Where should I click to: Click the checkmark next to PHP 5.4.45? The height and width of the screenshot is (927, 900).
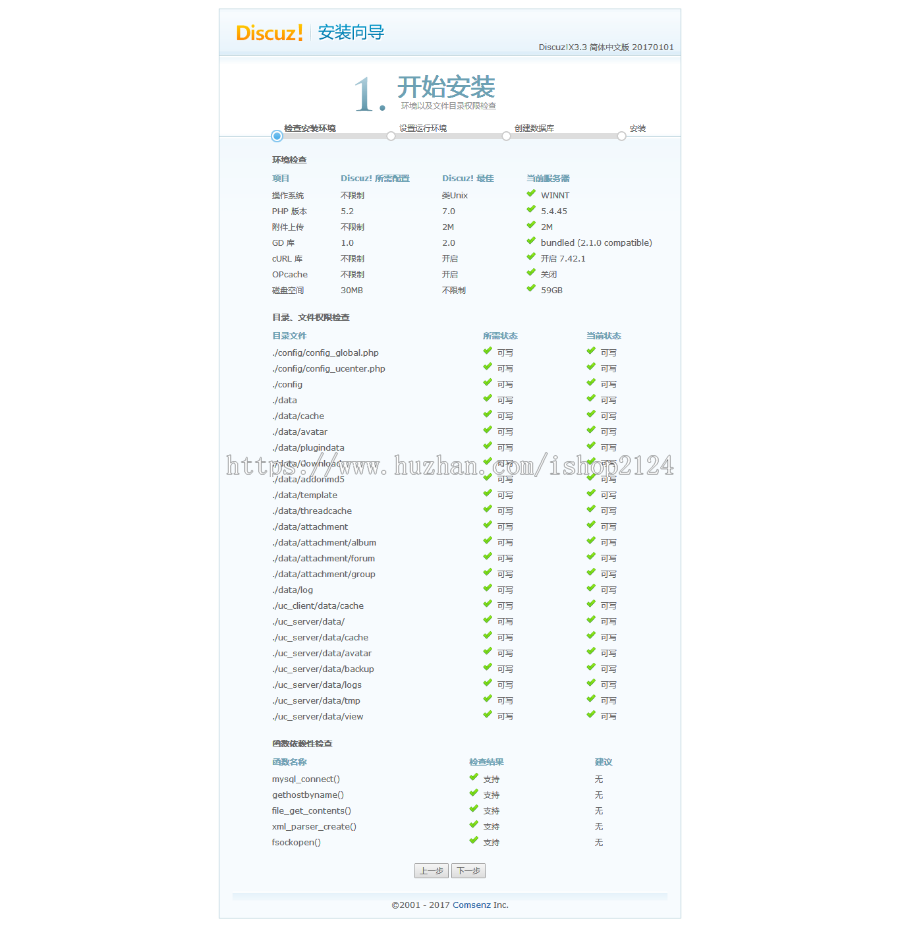[x=531, y=210]
